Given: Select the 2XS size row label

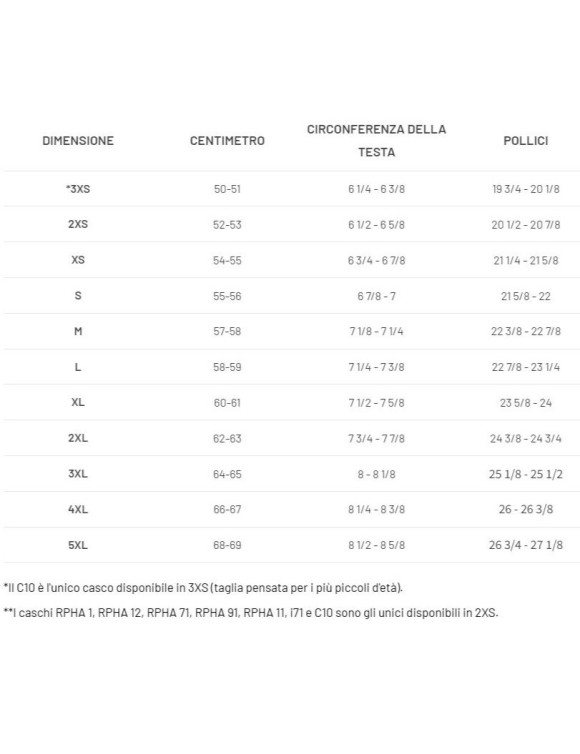Looking at the screenshot, I should 78,224.
